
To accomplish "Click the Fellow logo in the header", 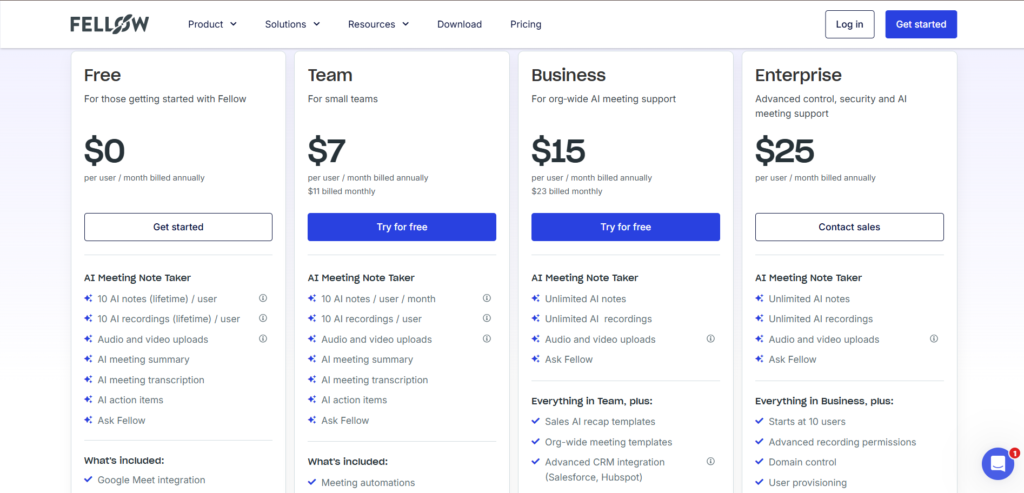I will click(110, 24).
